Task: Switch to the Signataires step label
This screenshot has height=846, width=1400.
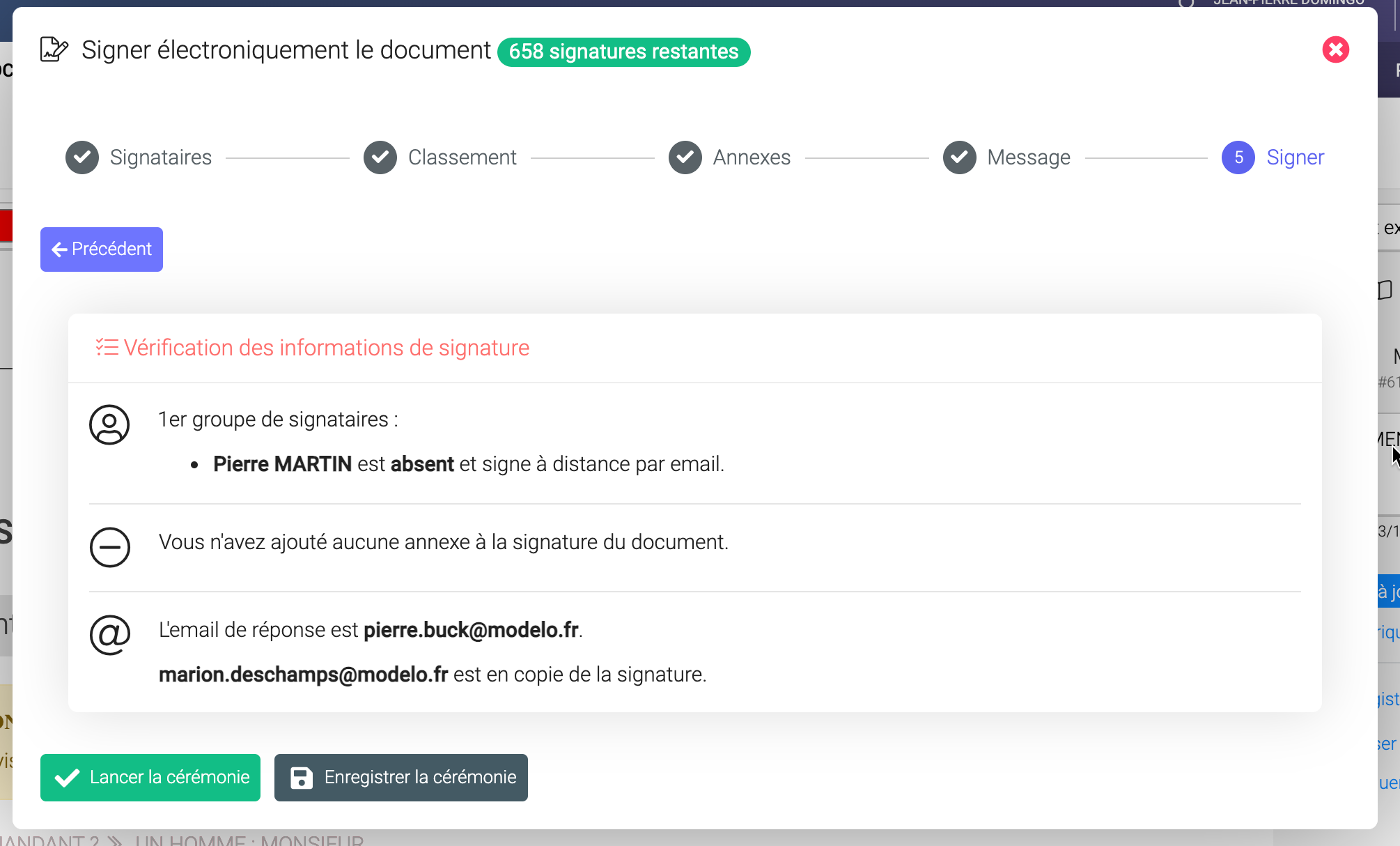Action: pyautogui.click(x=161, y=157)
